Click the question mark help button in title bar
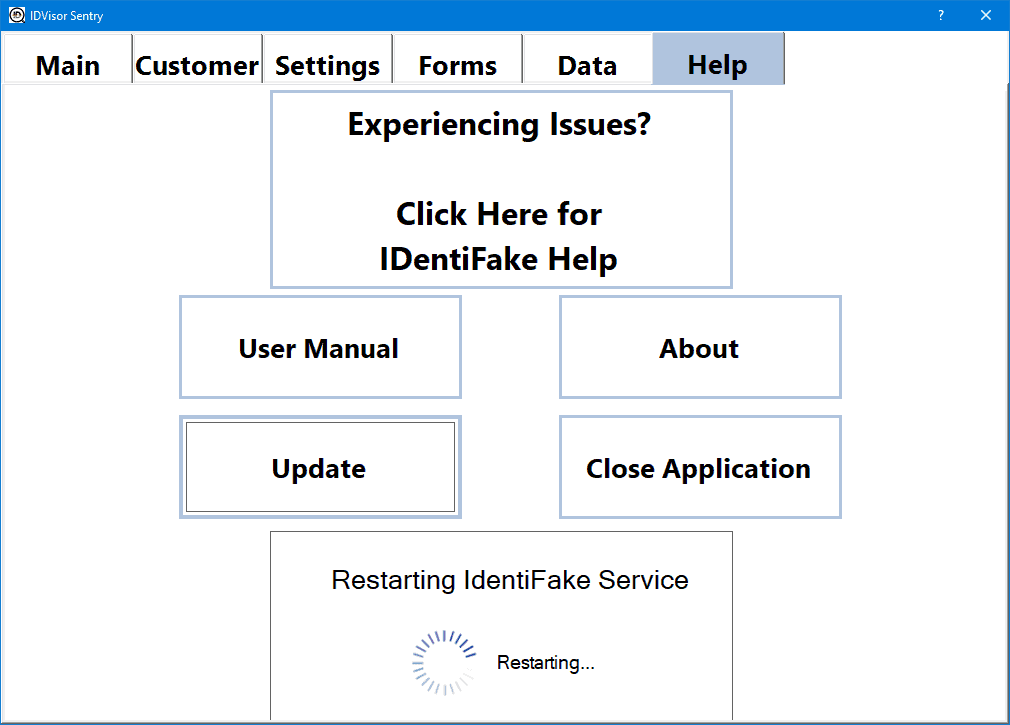The width and height of the screenshot is (1010, 725). coord(941,15)
